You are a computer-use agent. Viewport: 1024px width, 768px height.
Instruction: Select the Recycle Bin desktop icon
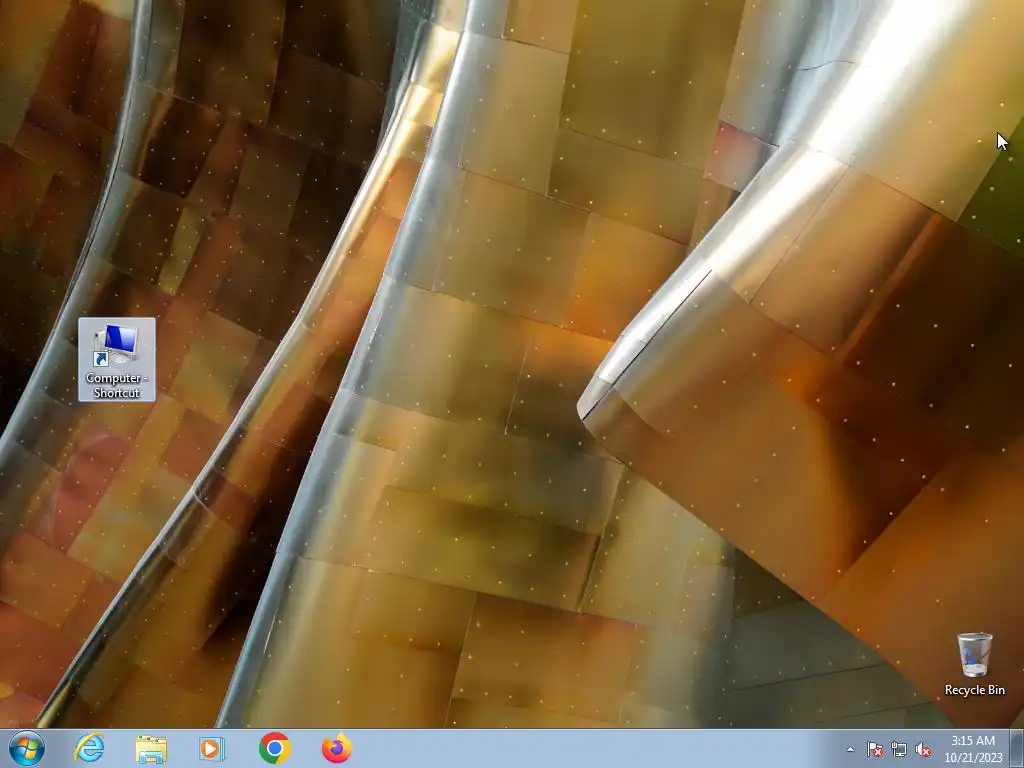point(974,664)
